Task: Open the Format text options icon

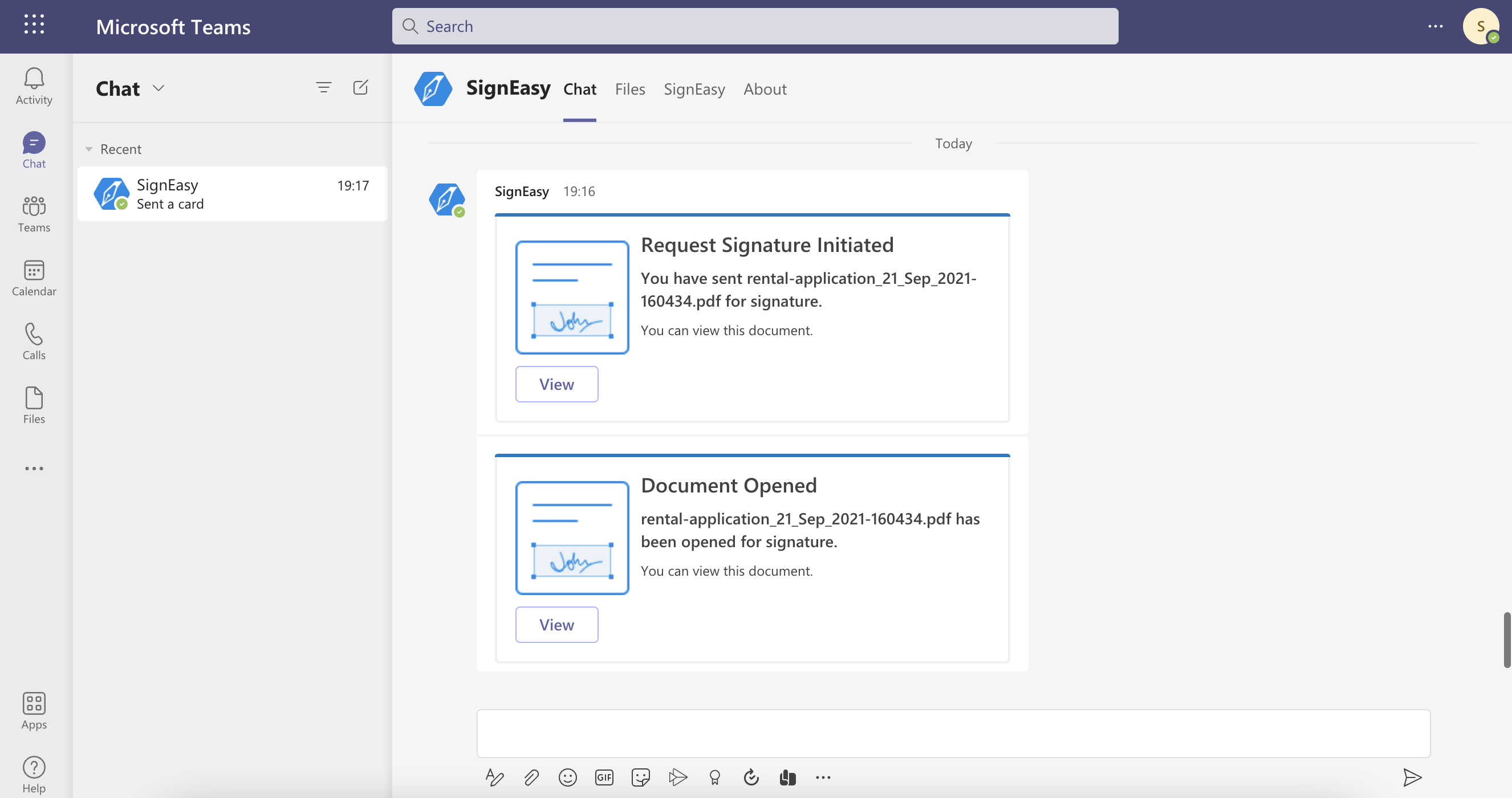Action: point(494,777)
